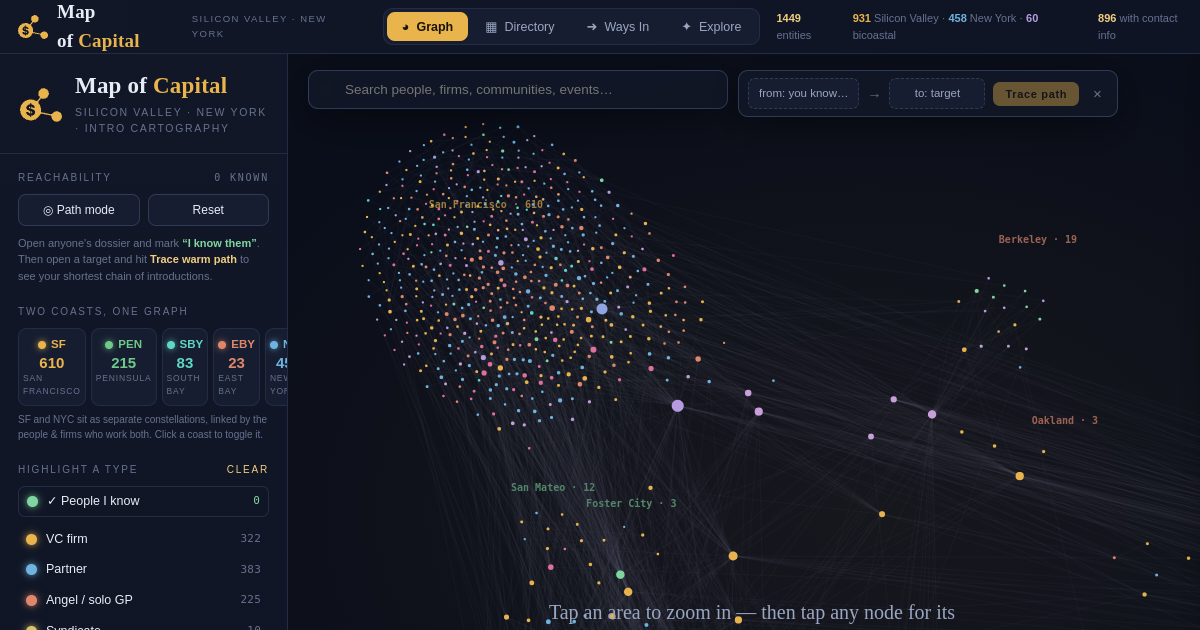Image resolution: width=1200 pixels, height=630 pixels.
Task: Click the '458 New York' stat
Action: pyautogui.click(x=985, y=18)
